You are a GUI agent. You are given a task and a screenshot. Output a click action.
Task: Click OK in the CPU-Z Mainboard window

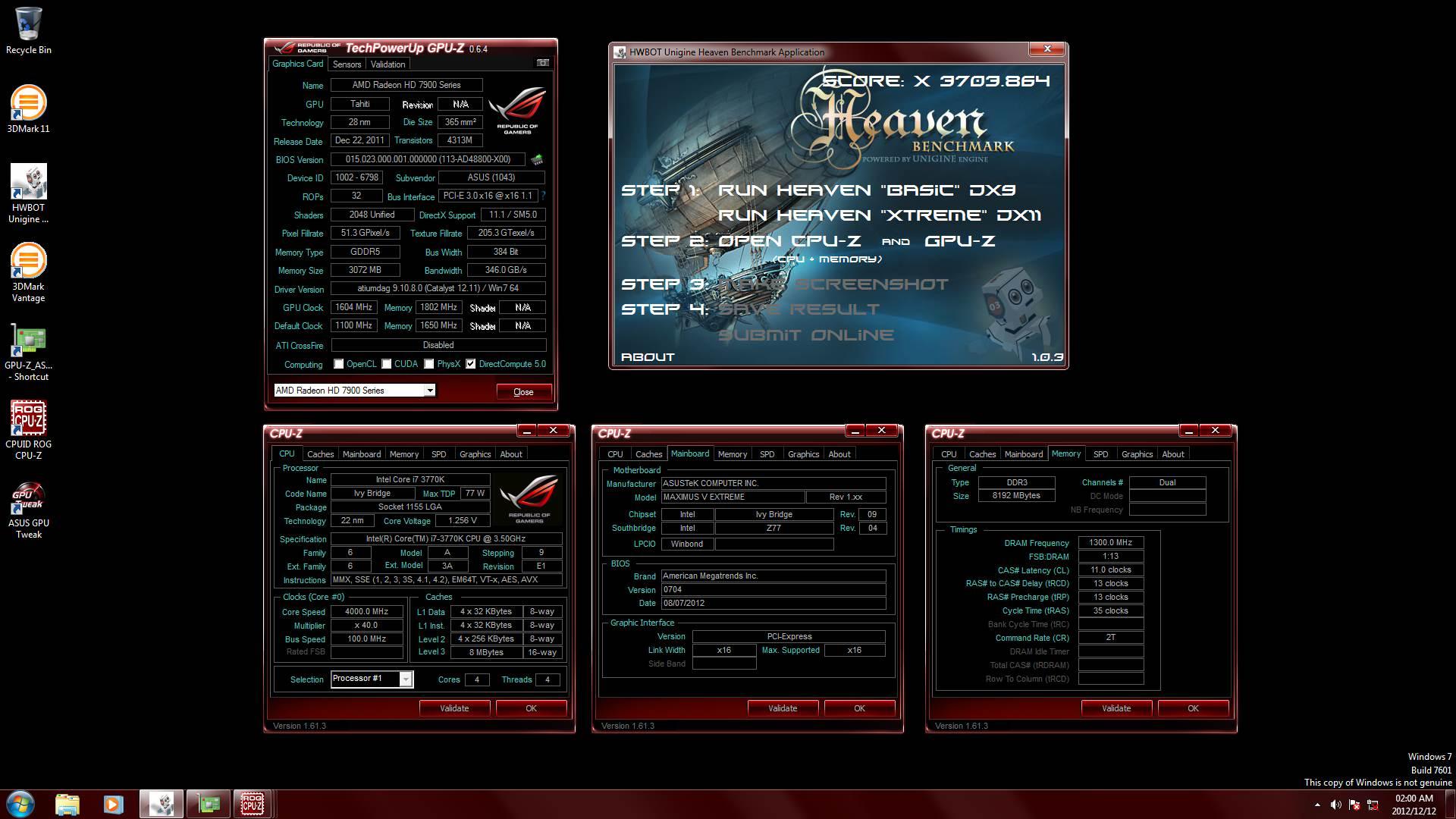[x=859, y=708]
